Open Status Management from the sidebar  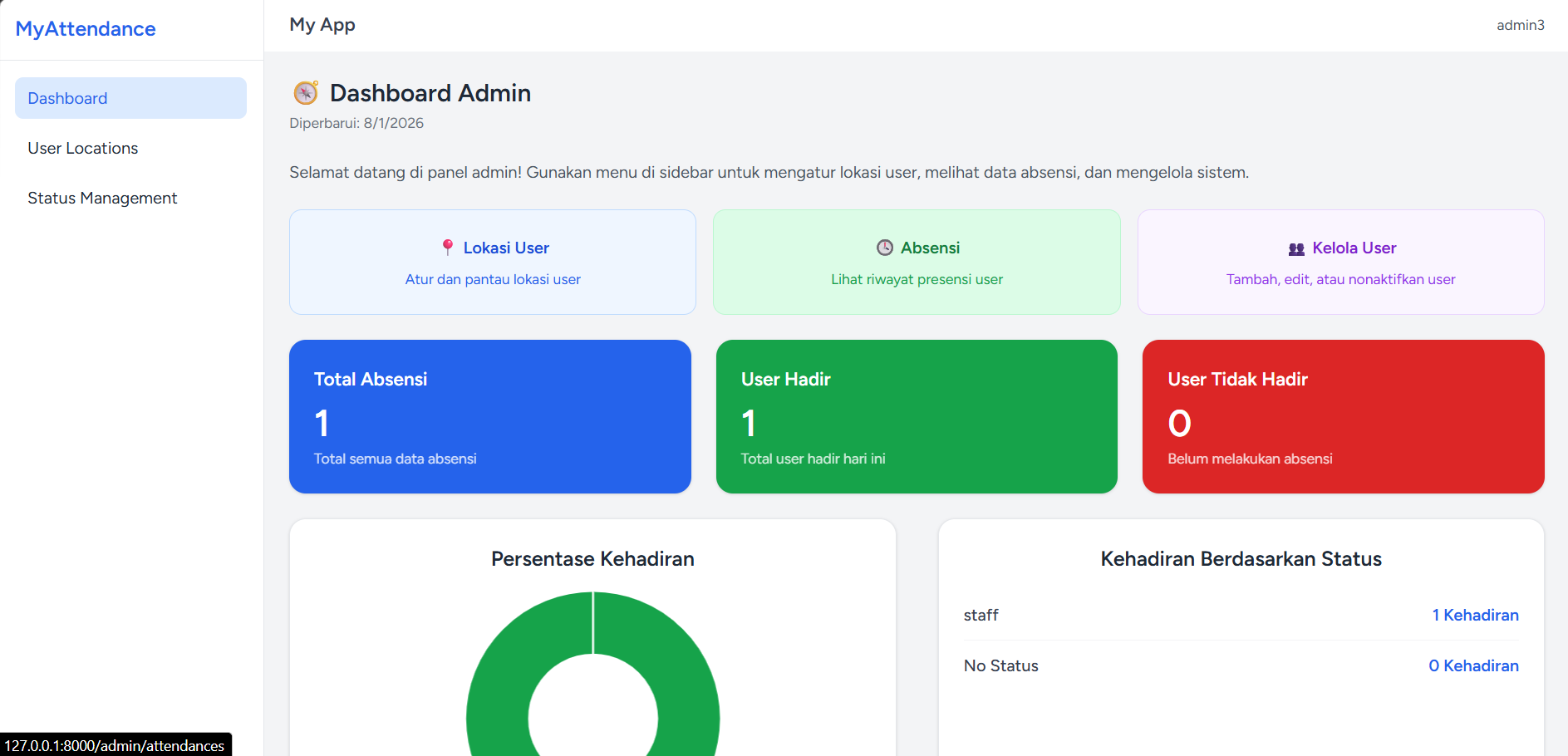[x=102, y=198]
